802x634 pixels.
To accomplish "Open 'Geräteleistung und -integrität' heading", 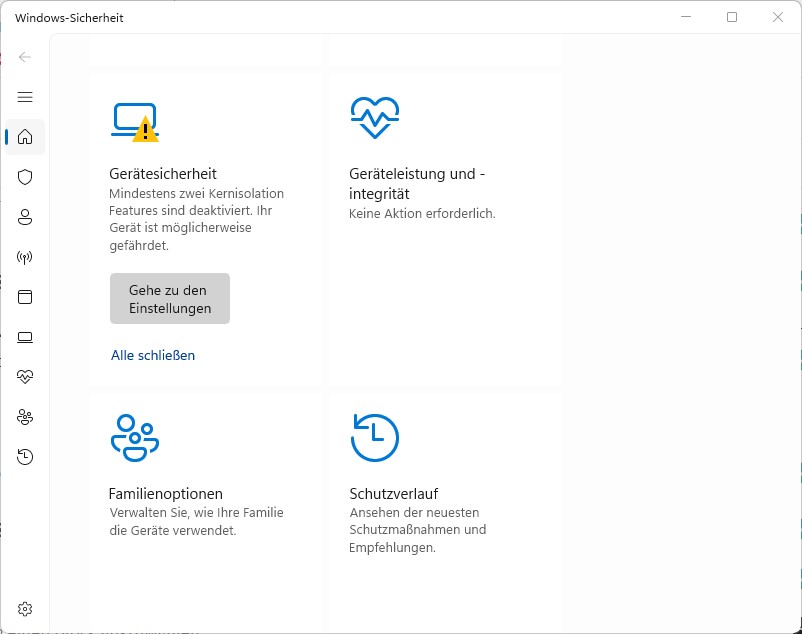I will (417, 184).
